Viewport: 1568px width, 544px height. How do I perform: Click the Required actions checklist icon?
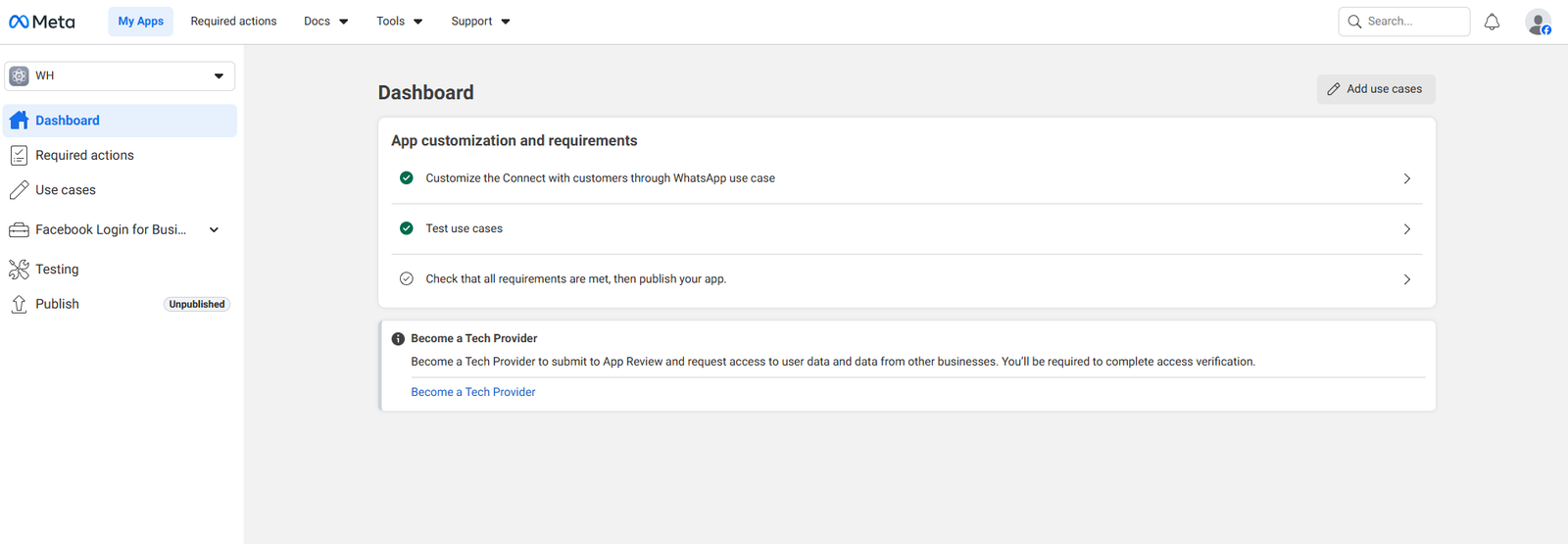[19, 155]
